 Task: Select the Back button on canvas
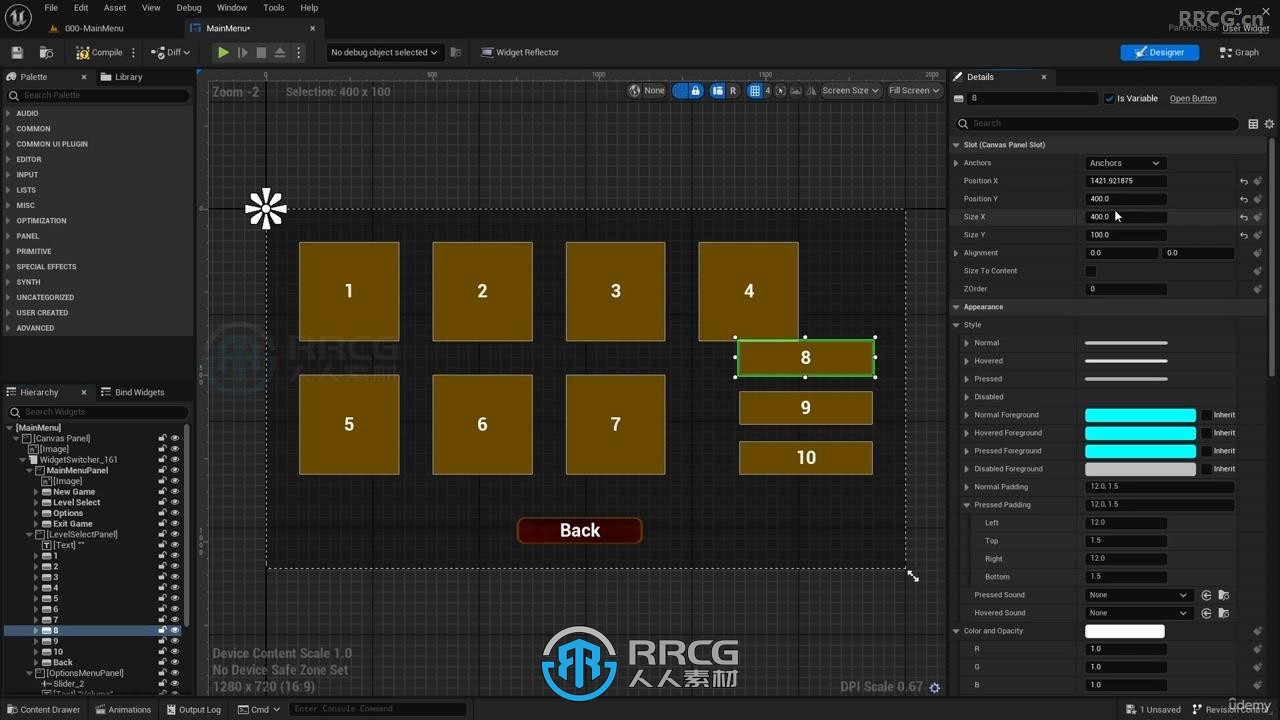[x=579, y=530]
